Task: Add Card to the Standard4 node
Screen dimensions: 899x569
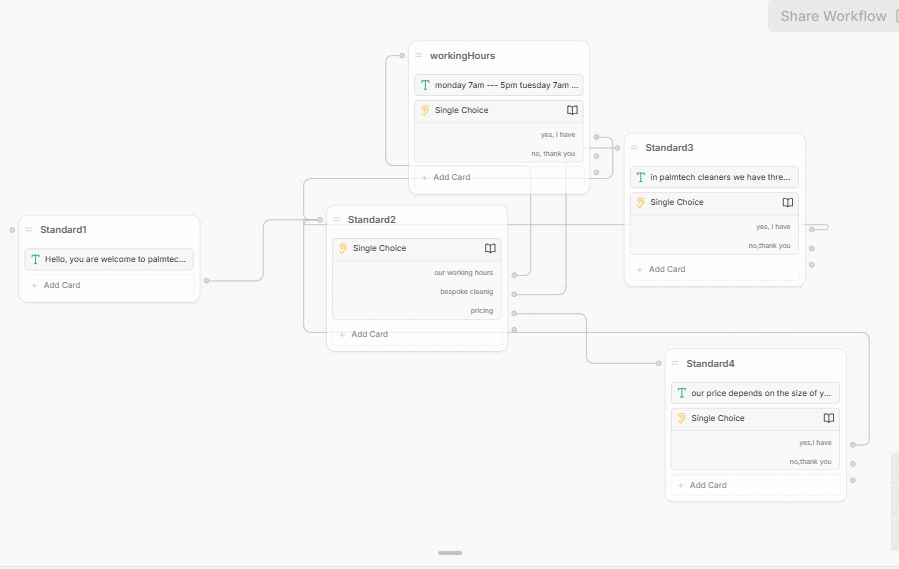Action: (756, 485)
